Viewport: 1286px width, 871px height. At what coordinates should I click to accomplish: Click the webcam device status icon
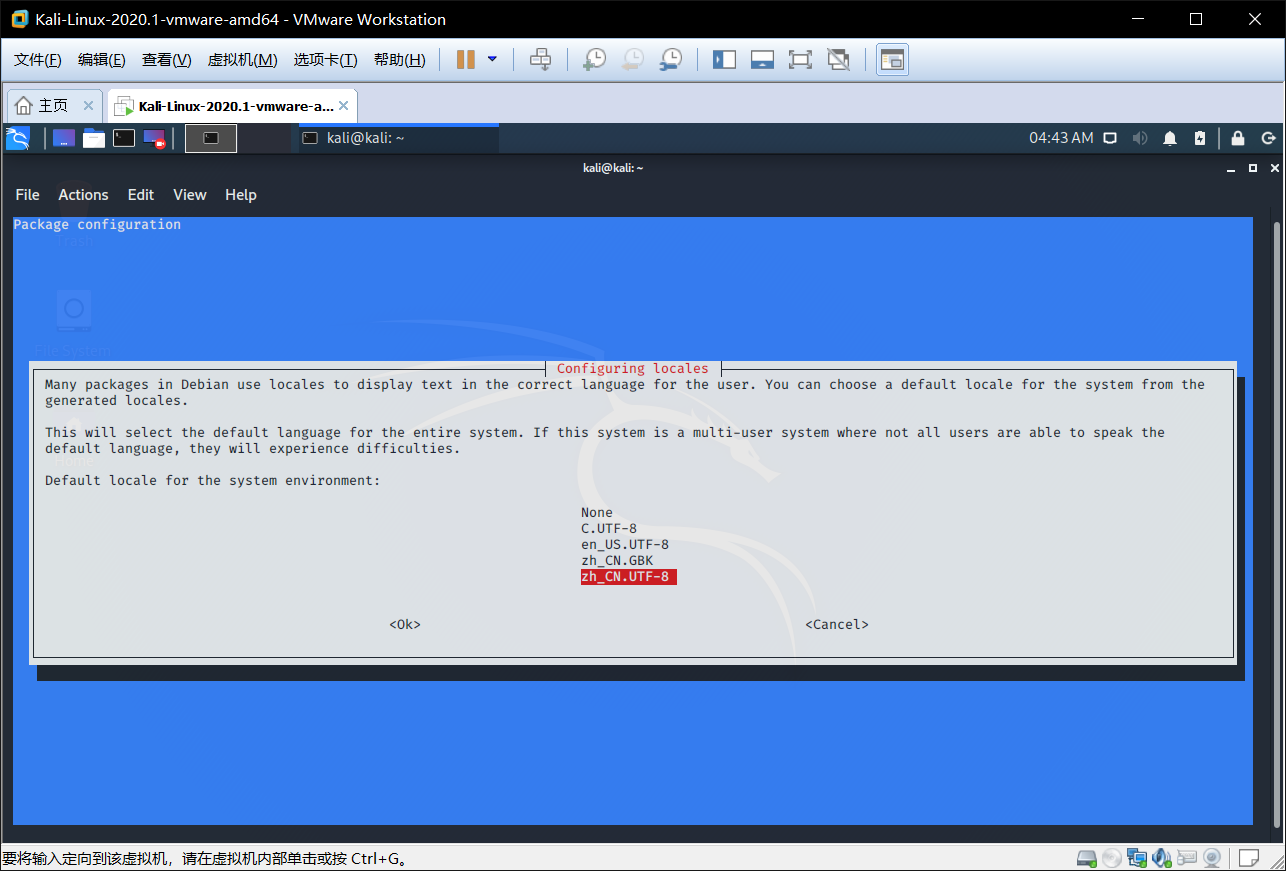click(x=1212, y=858)
